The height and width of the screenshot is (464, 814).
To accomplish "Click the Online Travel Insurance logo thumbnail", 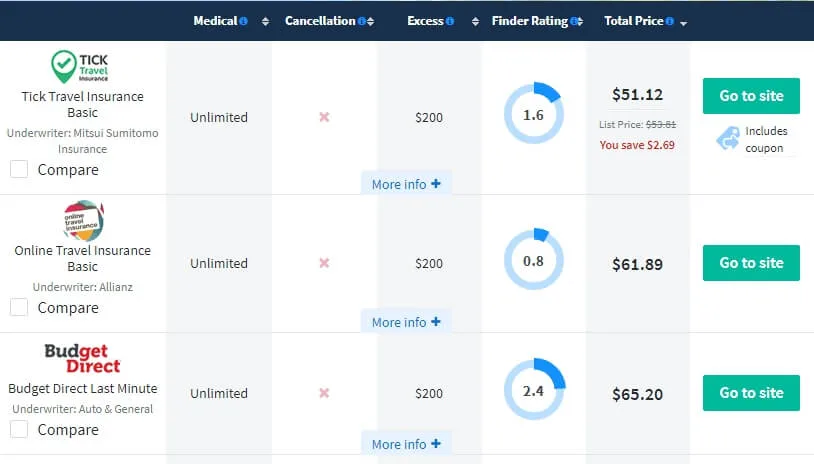I will pos(82,220).
